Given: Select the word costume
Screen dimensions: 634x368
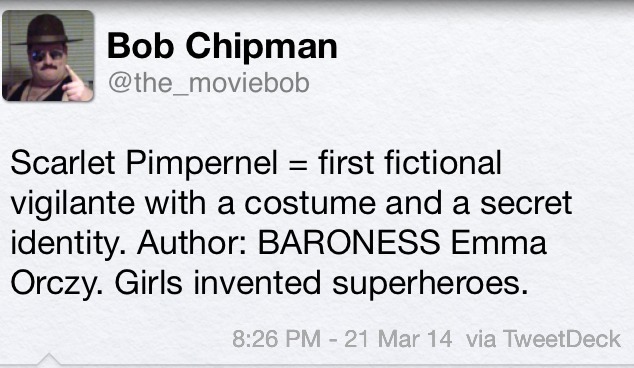Looking at the screenshot, I should [310, 204].
